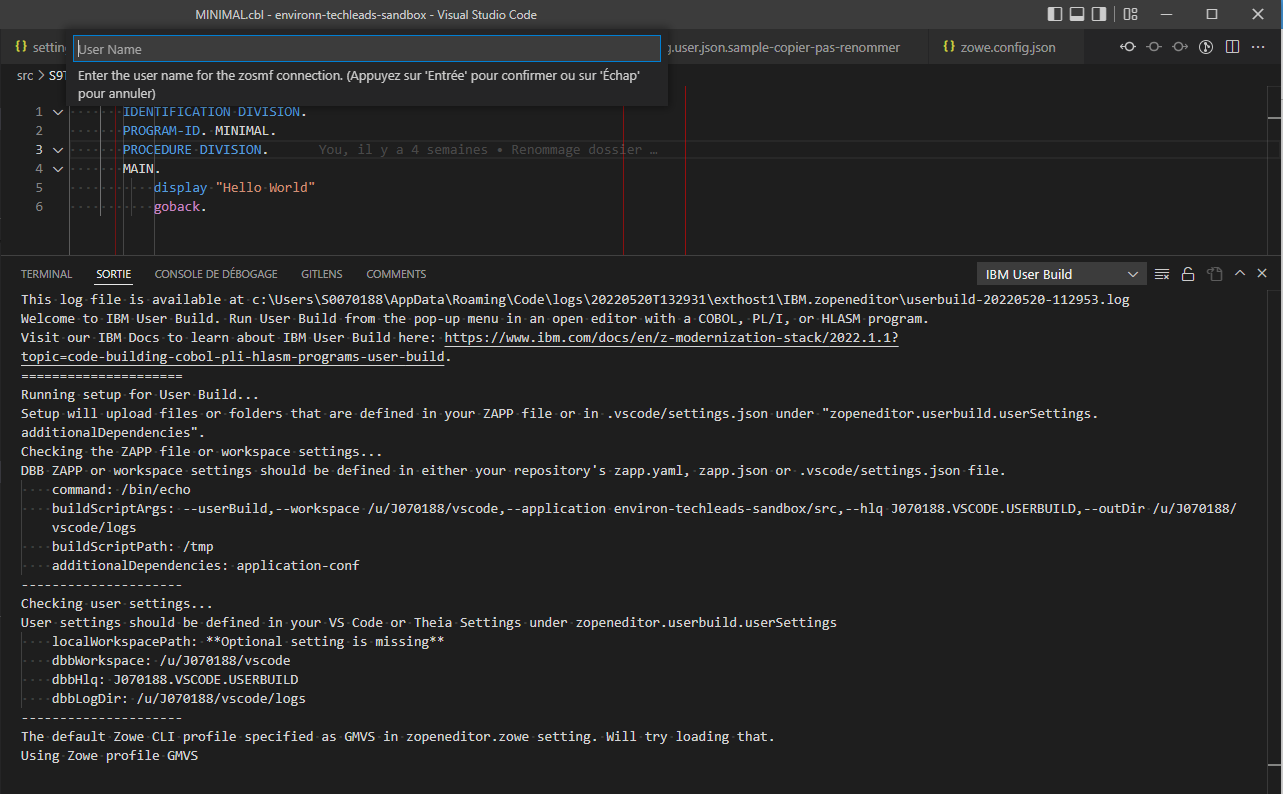Open changes with the Git graph icon
The image size is (1283, 794).
pyautogui.click(x=1206, y=46)
